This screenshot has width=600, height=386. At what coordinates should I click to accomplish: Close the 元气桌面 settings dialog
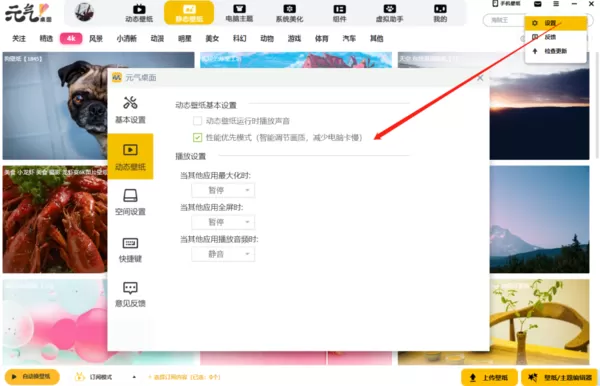[x=480, y=78]
